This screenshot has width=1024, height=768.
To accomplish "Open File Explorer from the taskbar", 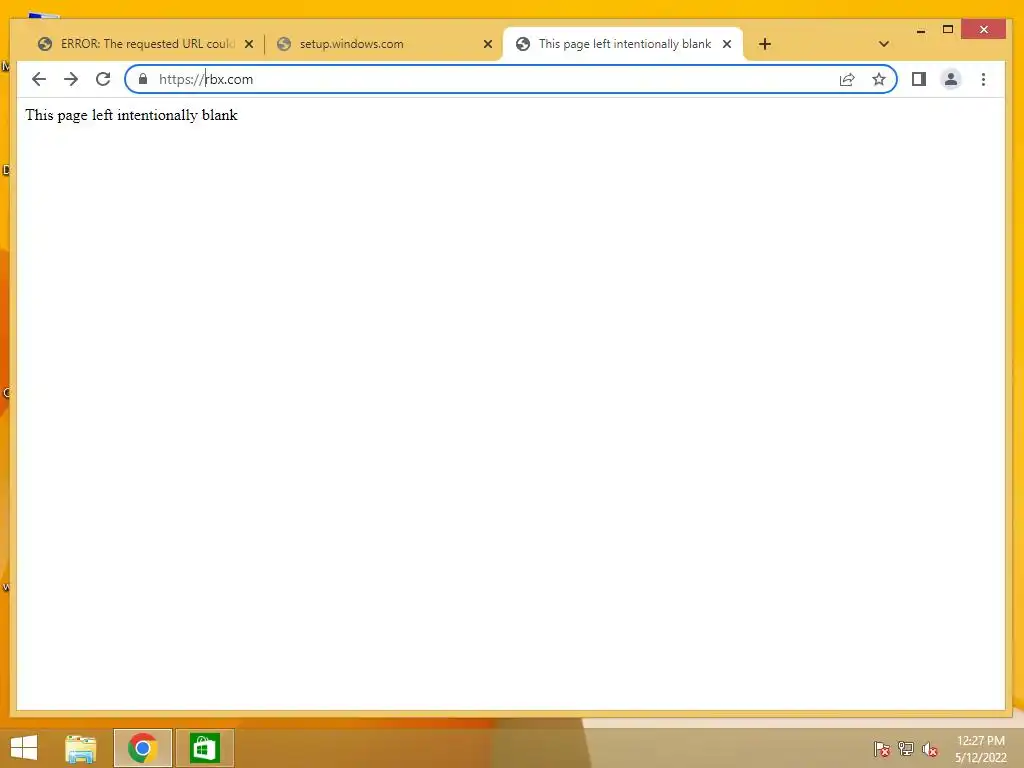I will (80, 748).
